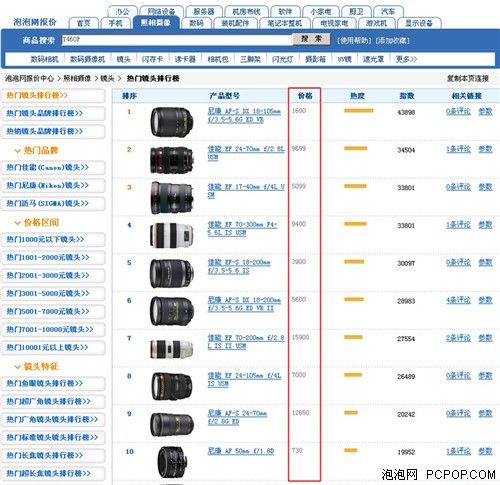This screenshot has width=500, height=485.
Task: Open the Nikon AF-S 24-70mm f/2.8G image
Action: [172, 424]
